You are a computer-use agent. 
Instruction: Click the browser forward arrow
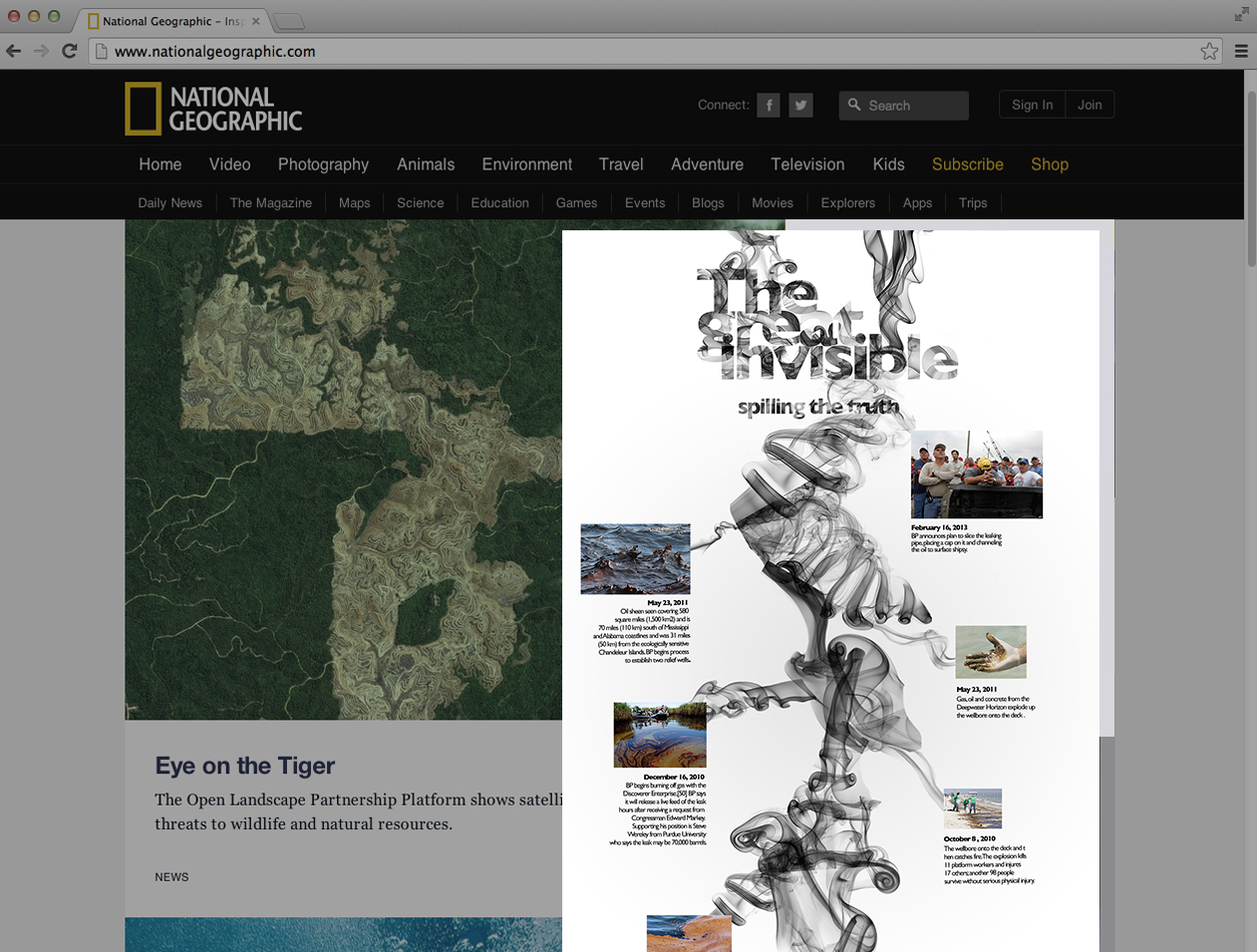[x=41, y=51]
